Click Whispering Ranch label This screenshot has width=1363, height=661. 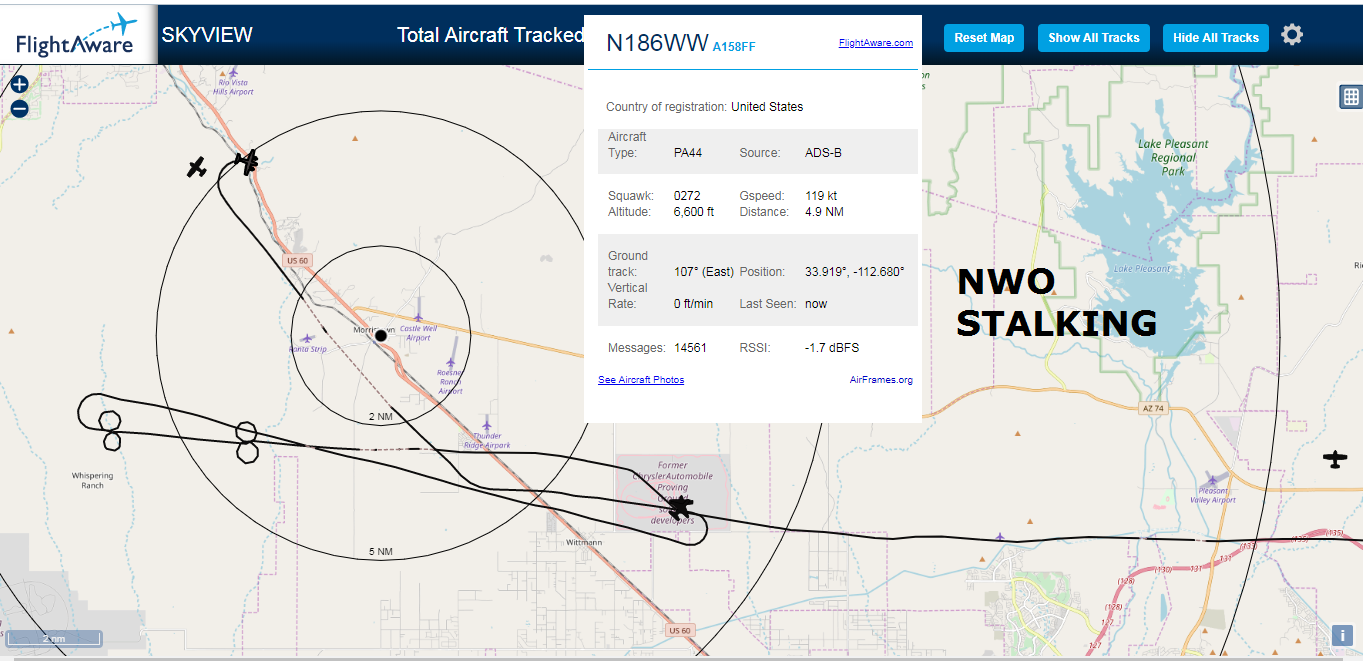click(x=92, y=480)
